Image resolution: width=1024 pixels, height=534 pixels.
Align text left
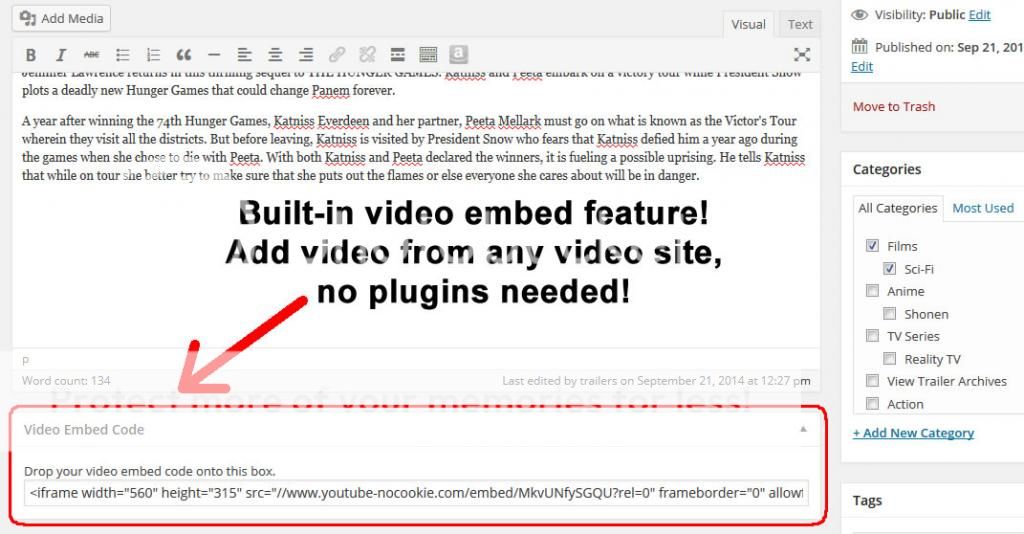click(245, 55)
